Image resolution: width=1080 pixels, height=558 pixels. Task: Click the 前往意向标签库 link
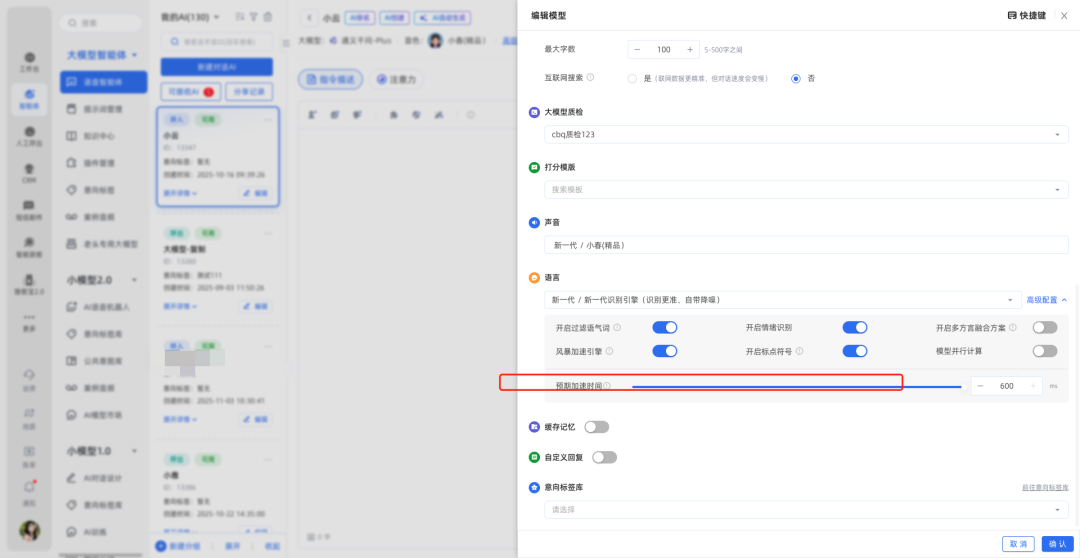(1044, 488)
